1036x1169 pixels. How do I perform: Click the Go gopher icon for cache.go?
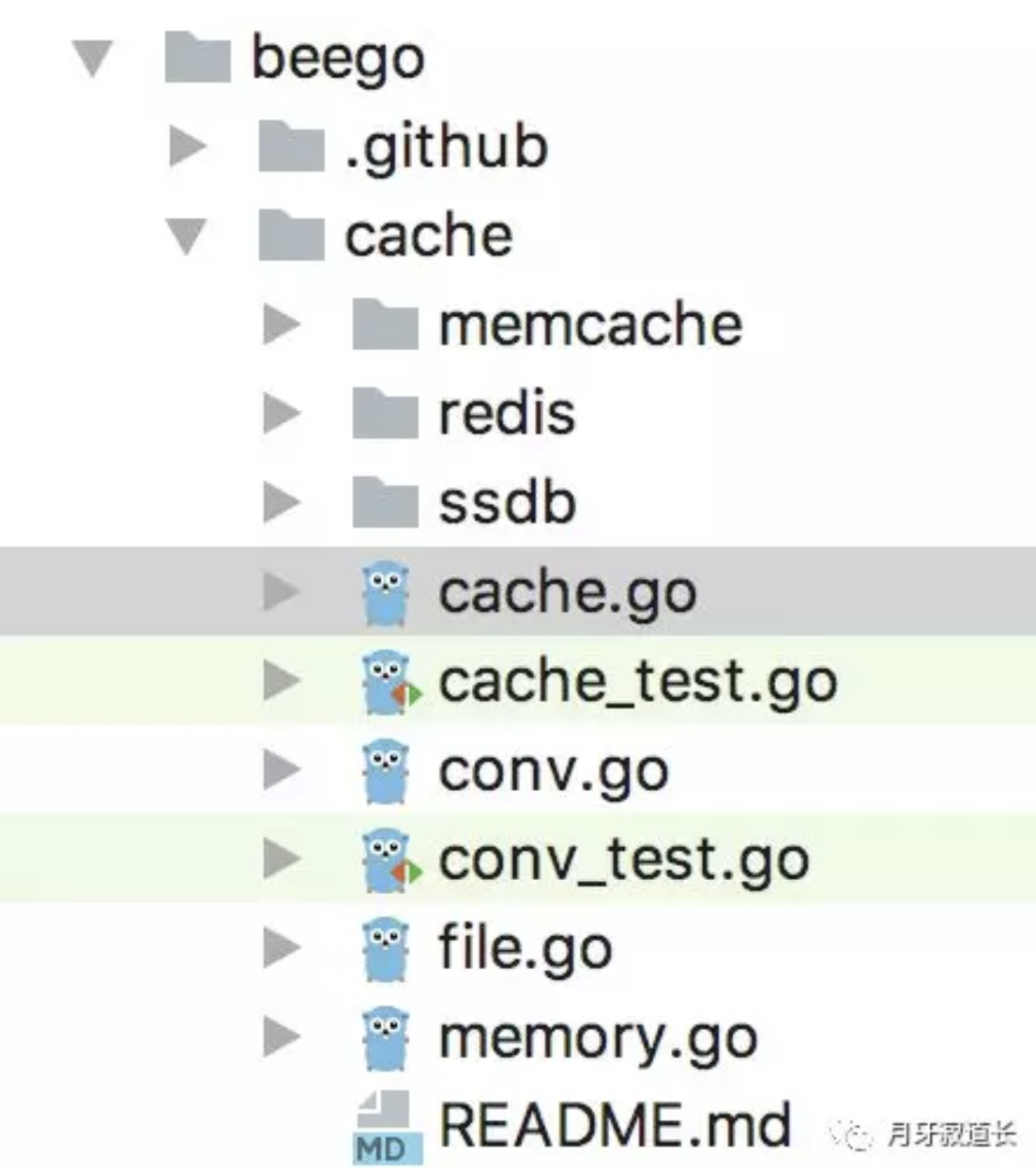[386, 592]
